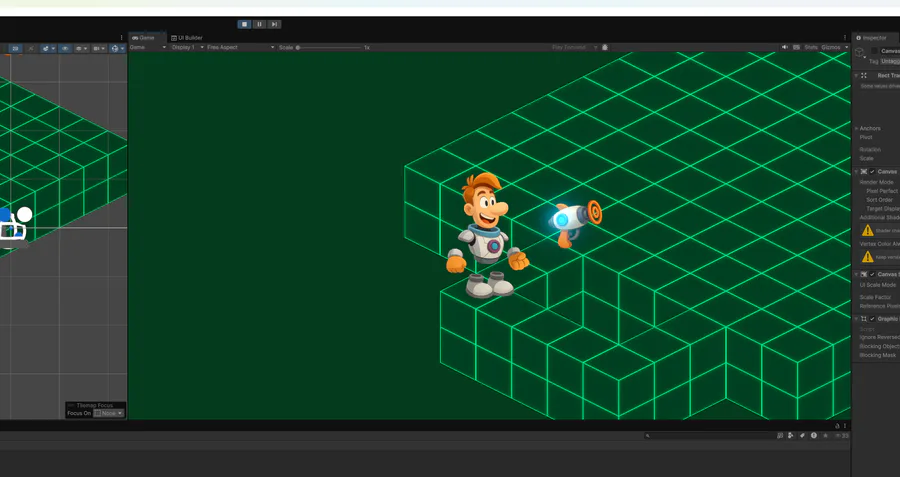Toggle hidden packages eye count icon

pyautogui.click(x=841, y=436)
